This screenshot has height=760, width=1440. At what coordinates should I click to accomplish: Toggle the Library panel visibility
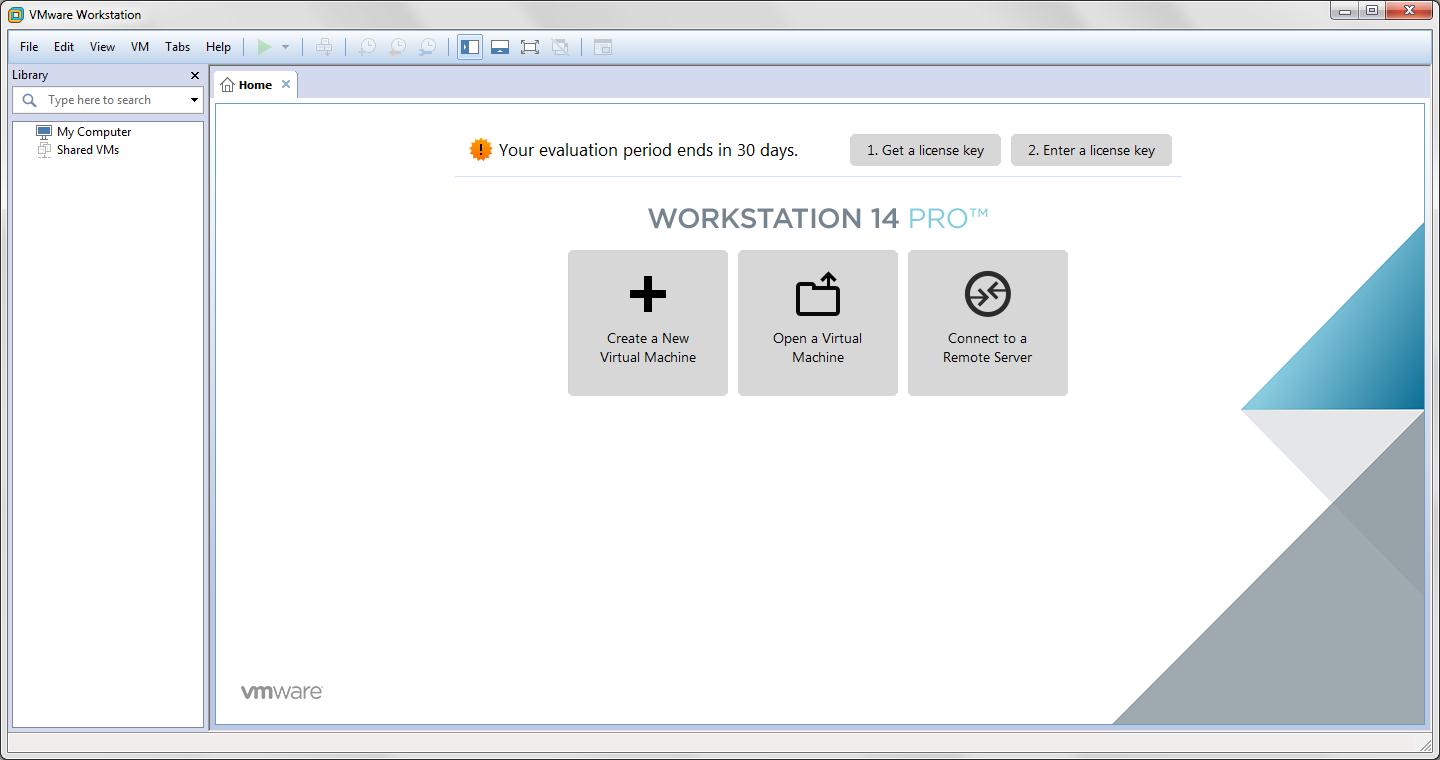click(470, 46)
